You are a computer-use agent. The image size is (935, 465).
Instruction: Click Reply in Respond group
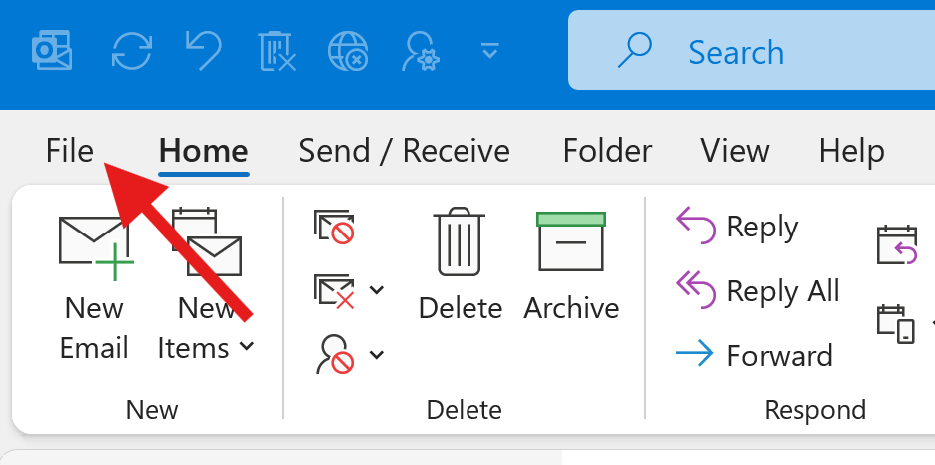pos(737,227)
